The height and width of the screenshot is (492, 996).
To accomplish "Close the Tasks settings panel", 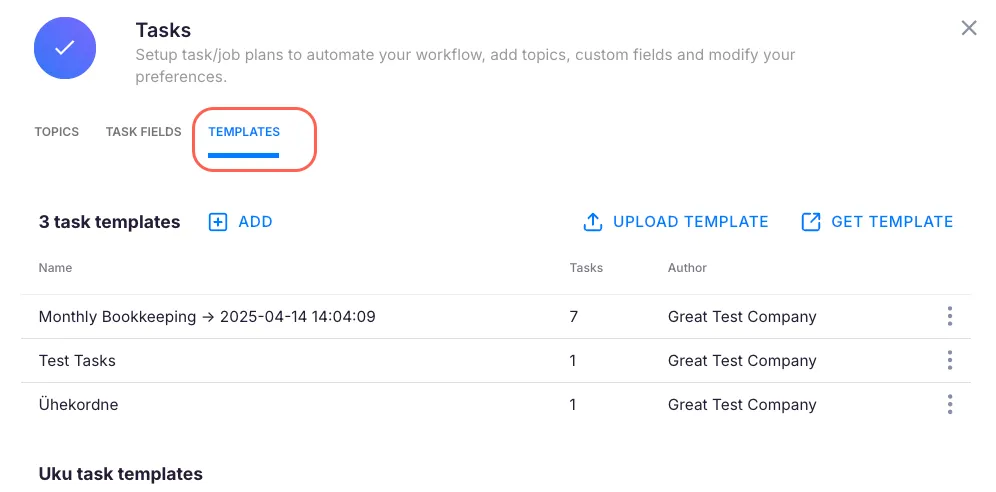I will click(x=968, y=28).
